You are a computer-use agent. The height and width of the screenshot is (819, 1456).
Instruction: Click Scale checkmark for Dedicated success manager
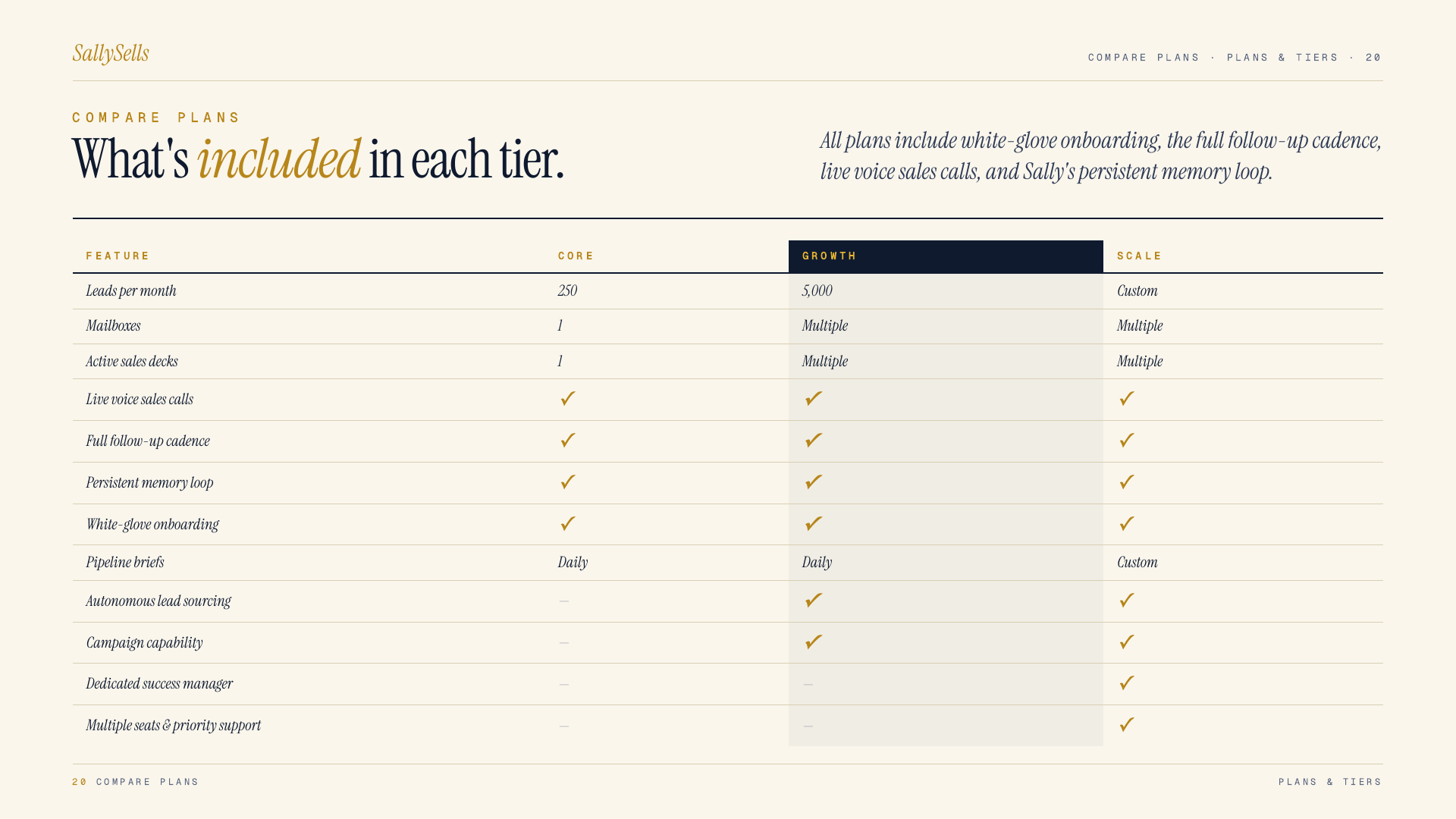point(1127,683)
